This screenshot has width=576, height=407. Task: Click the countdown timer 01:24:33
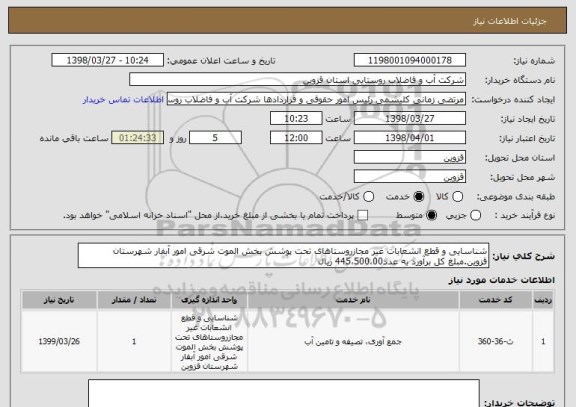(x=138, y=138)
